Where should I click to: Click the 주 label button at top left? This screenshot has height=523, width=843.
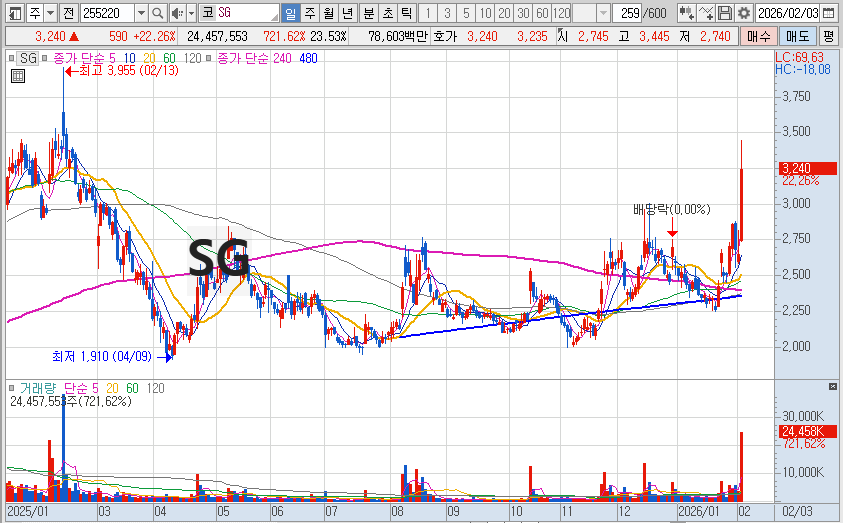pyautogui.click(x=34, y=13)
